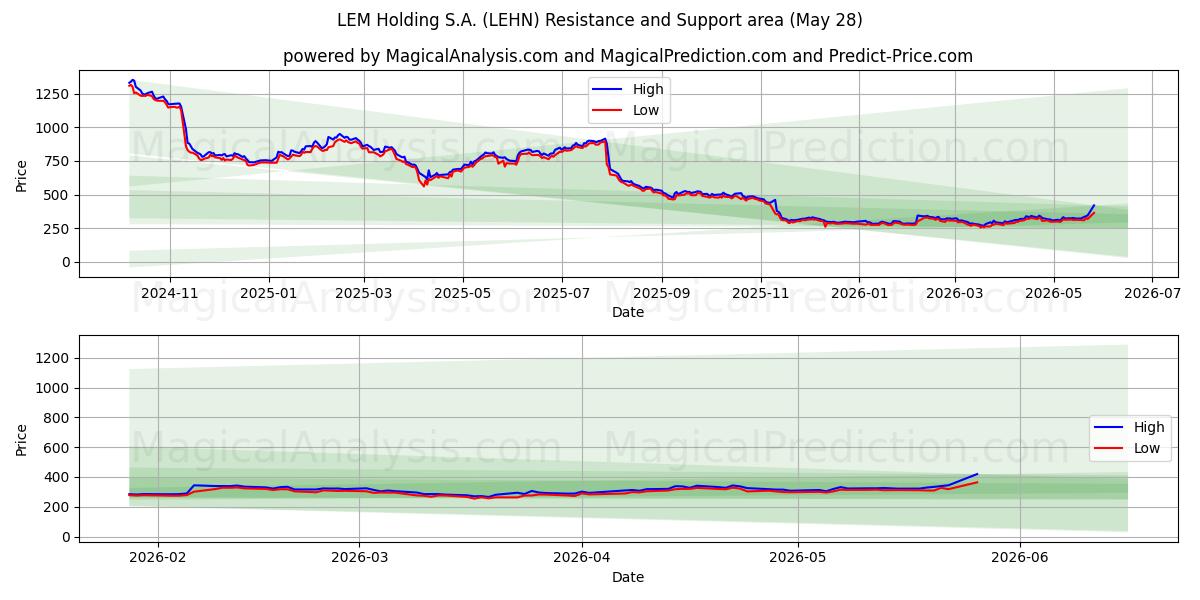Image resolution: width=1200 pixels, height=600 pixels.
Task: Click the chart title 'LEM Holding S.A. (LEHN) Resistance and Support area (May 28)'
Action: (600, 20)
